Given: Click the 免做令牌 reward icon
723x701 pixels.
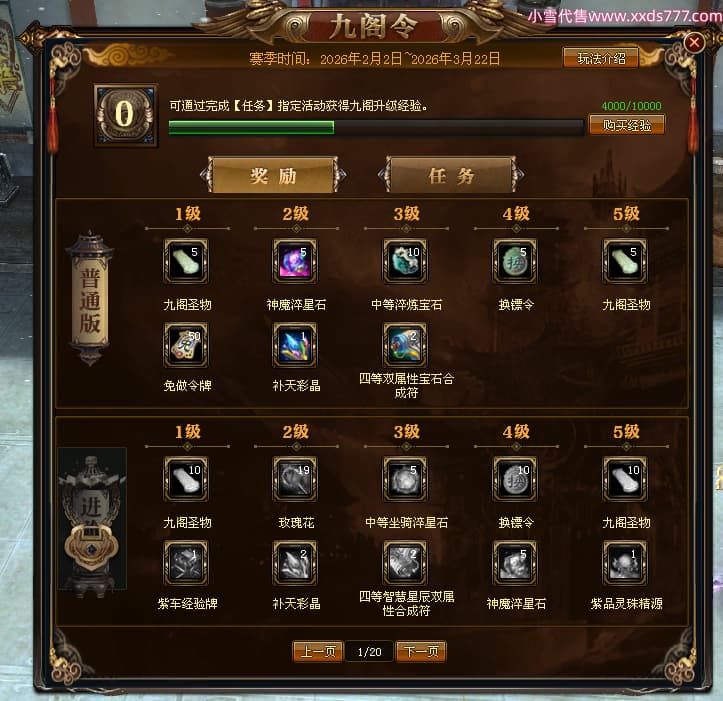Looking at the screenshot, I should pyautogui.click(x=186, y=345).
